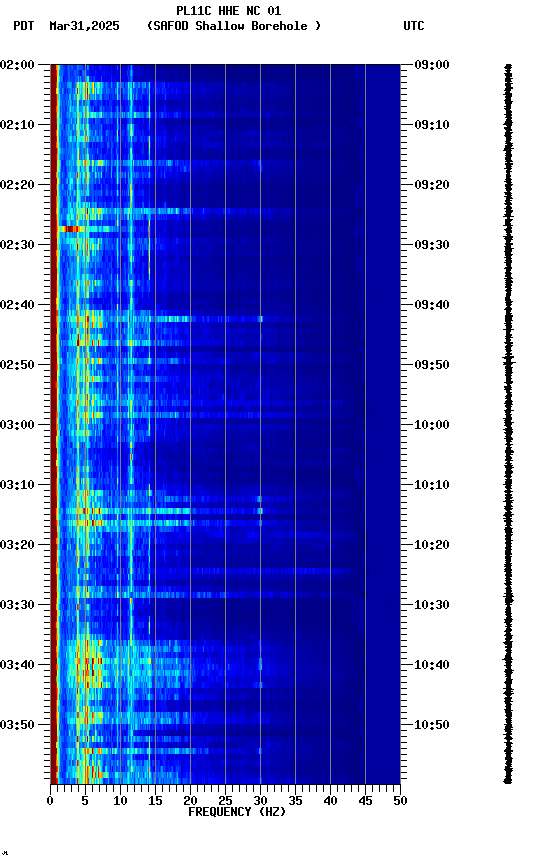Click the 10:20 UTC time label
The height and width of the screenshot is (864, 552).
click(432, 545)
